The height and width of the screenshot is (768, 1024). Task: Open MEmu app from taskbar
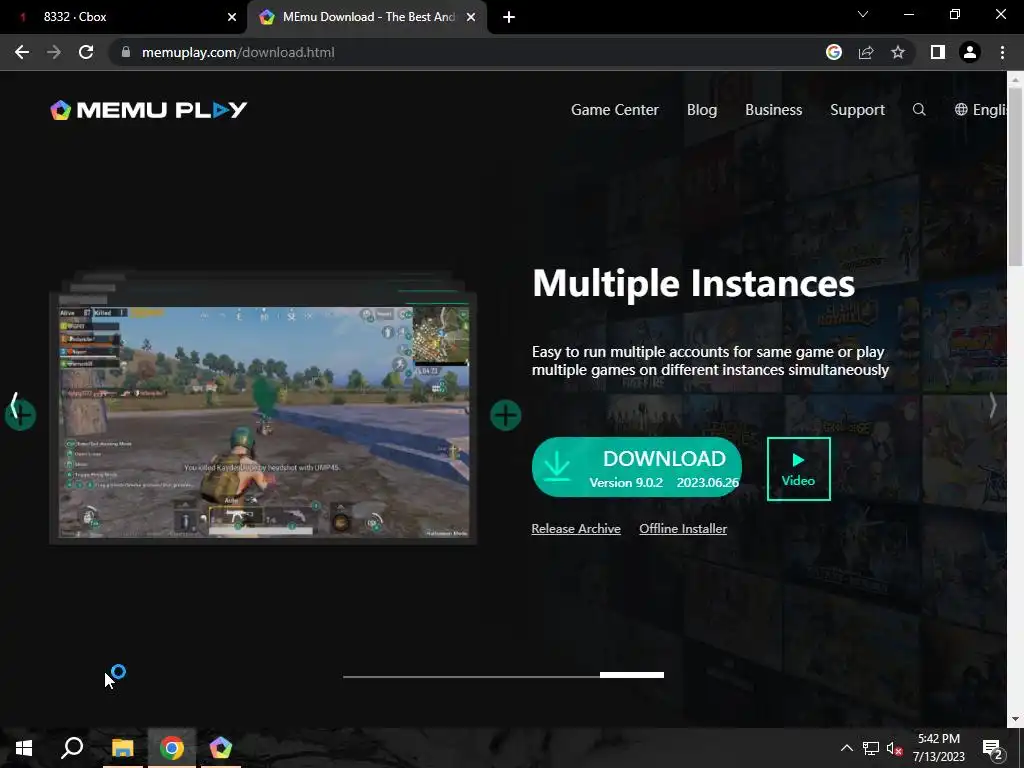pyautogui.click(x=221, y=748)
